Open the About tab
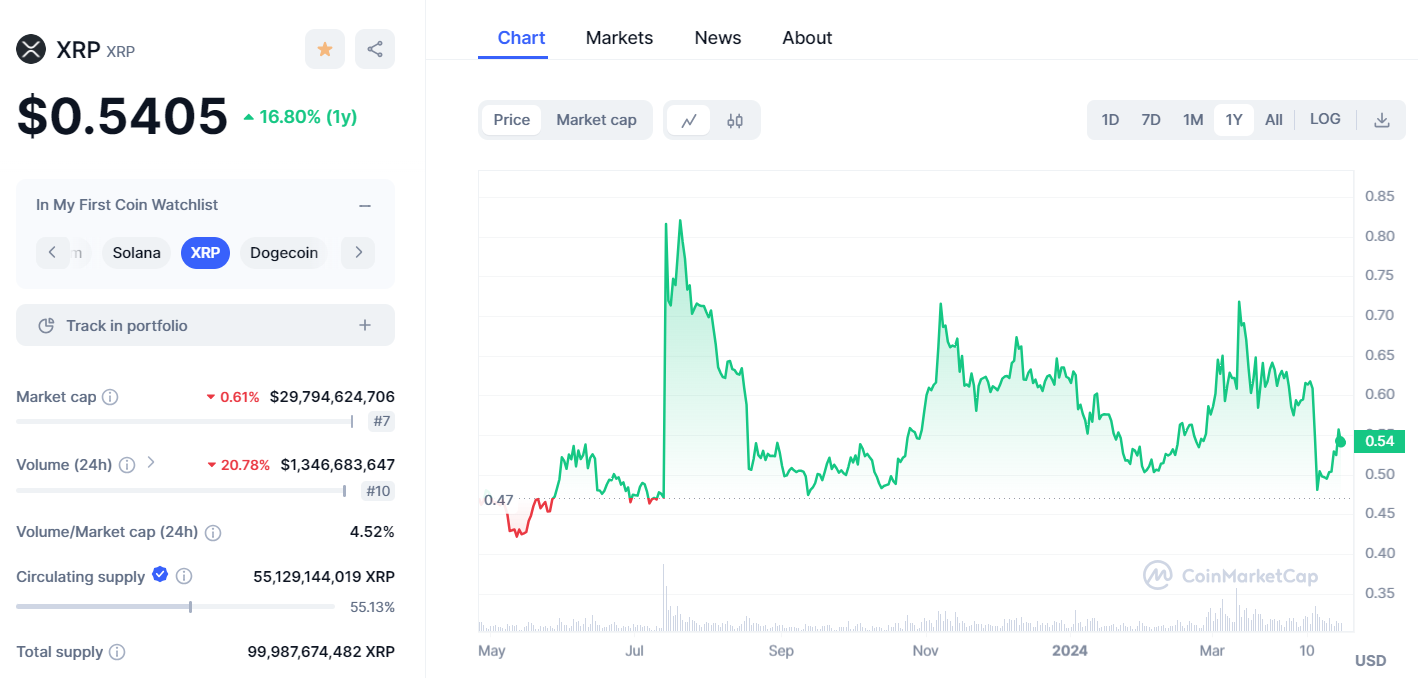This screenshot has width=1418, height=678. tap(807, 38)
